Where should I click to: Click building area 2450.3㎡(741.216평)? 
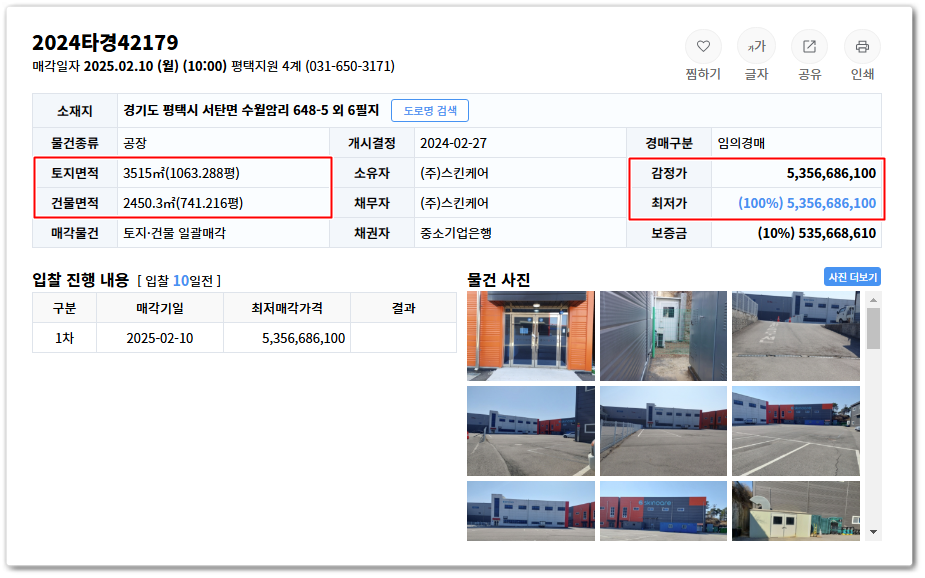(183, 203)
